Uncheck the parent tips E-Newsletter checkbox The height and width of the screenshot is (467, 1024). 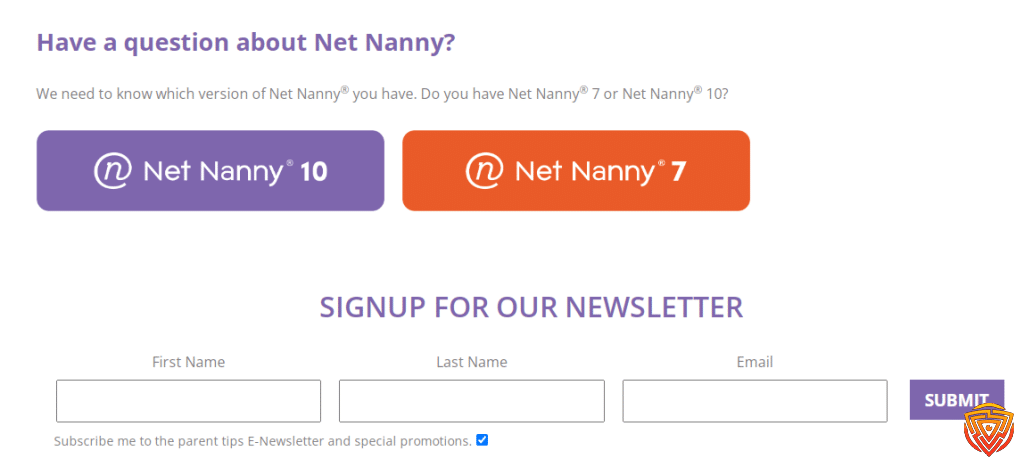(x=482, y=440)
